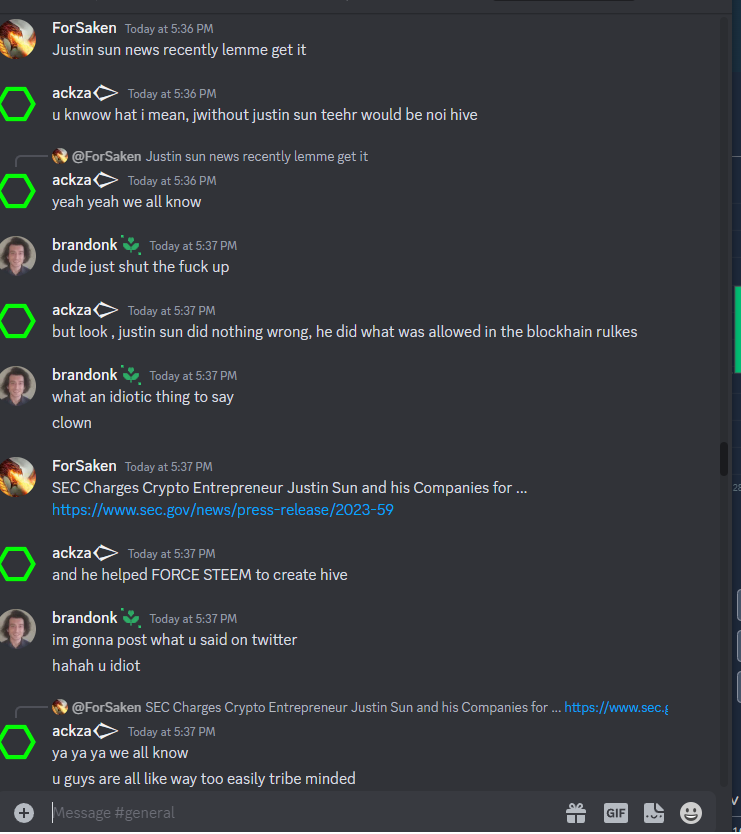Open the truncated sec.gov link in reply preview
The height and width of the screenshot is (834, 741).
point(616,707)
